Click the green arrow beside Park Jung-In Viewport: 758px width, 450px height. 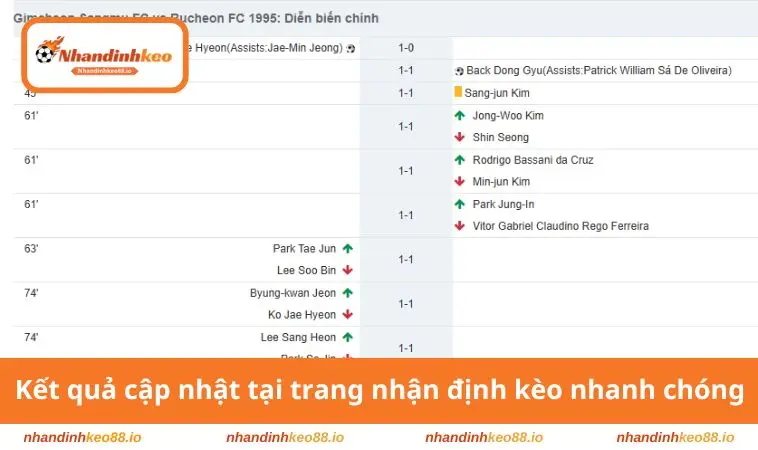click(460, 204)
